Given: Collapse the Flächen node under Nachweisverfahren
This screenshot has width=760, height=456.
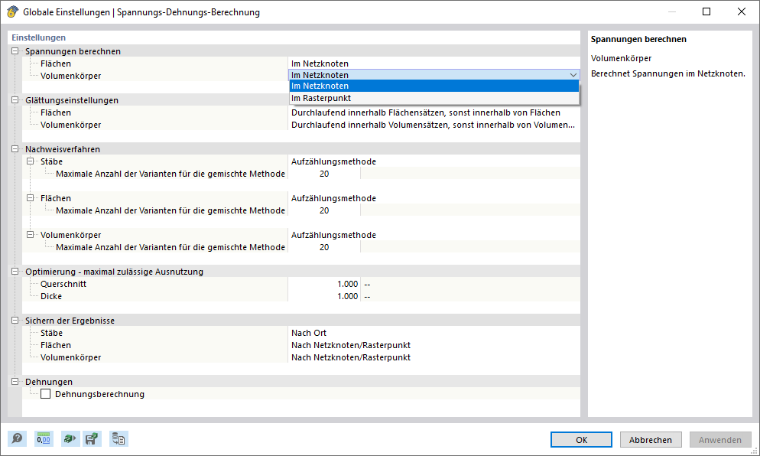Looking at the screenshot, I should coord(30,198).
